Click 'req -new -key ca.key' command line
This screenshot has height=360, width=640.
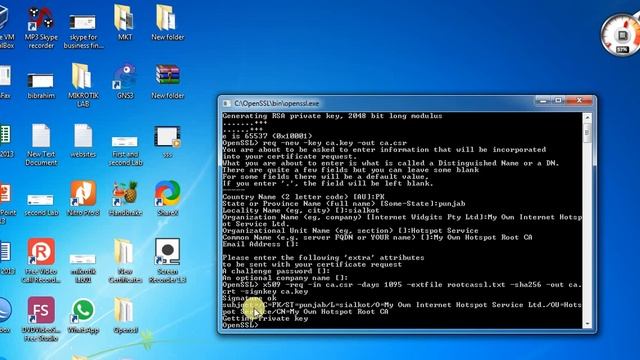(x=315, y=143)
